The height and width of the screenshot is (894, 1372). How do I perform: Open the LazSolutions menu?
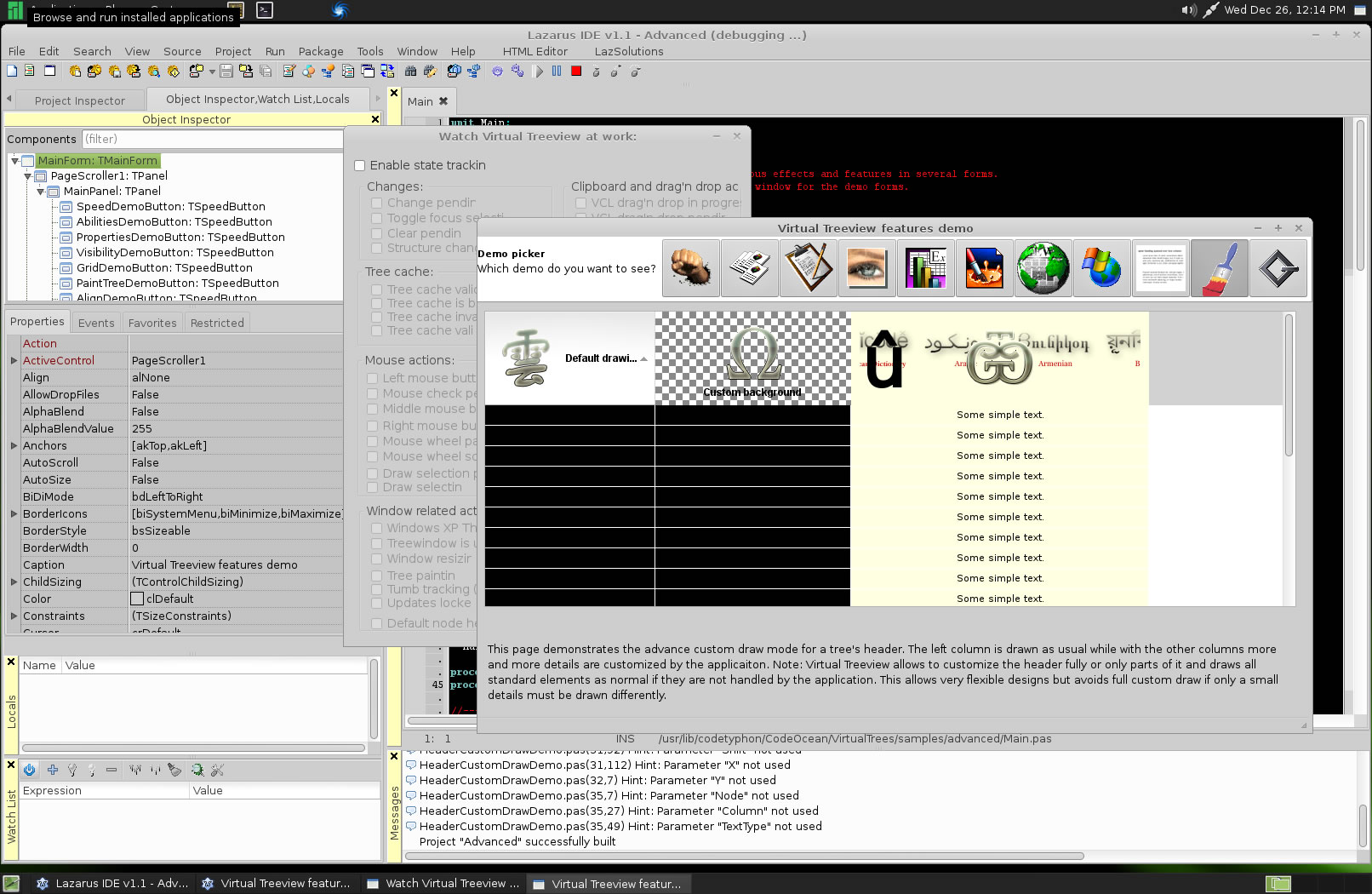point(629,51)
